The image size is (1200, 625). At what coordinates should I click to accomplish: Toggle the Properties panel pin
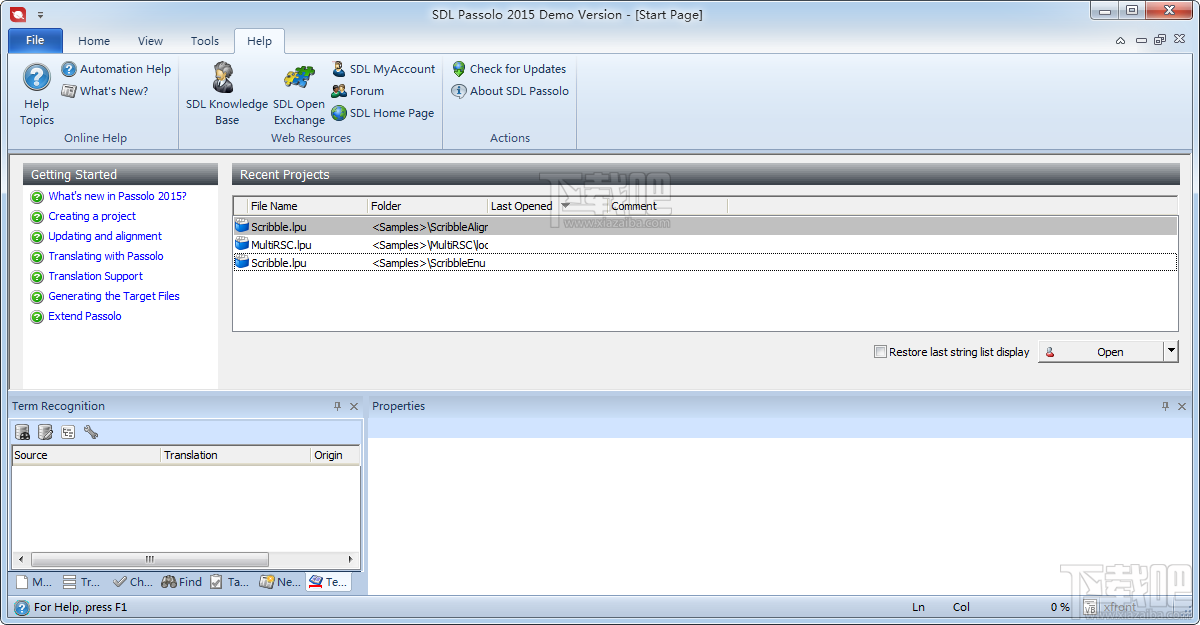1165,406
